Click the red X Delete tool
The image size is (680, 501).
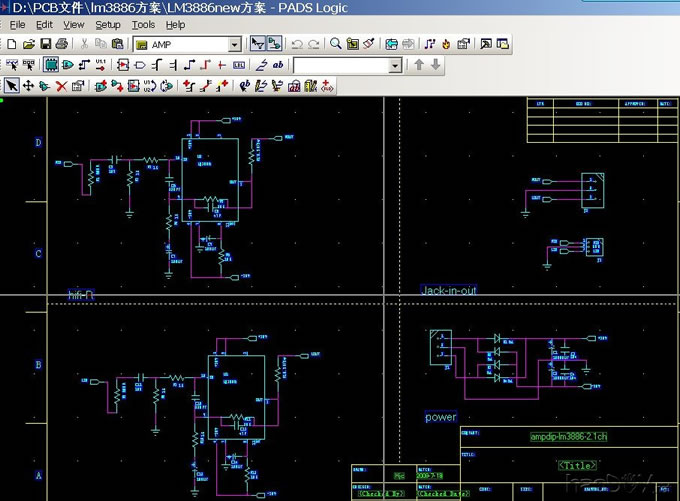(x=62, y=86)
